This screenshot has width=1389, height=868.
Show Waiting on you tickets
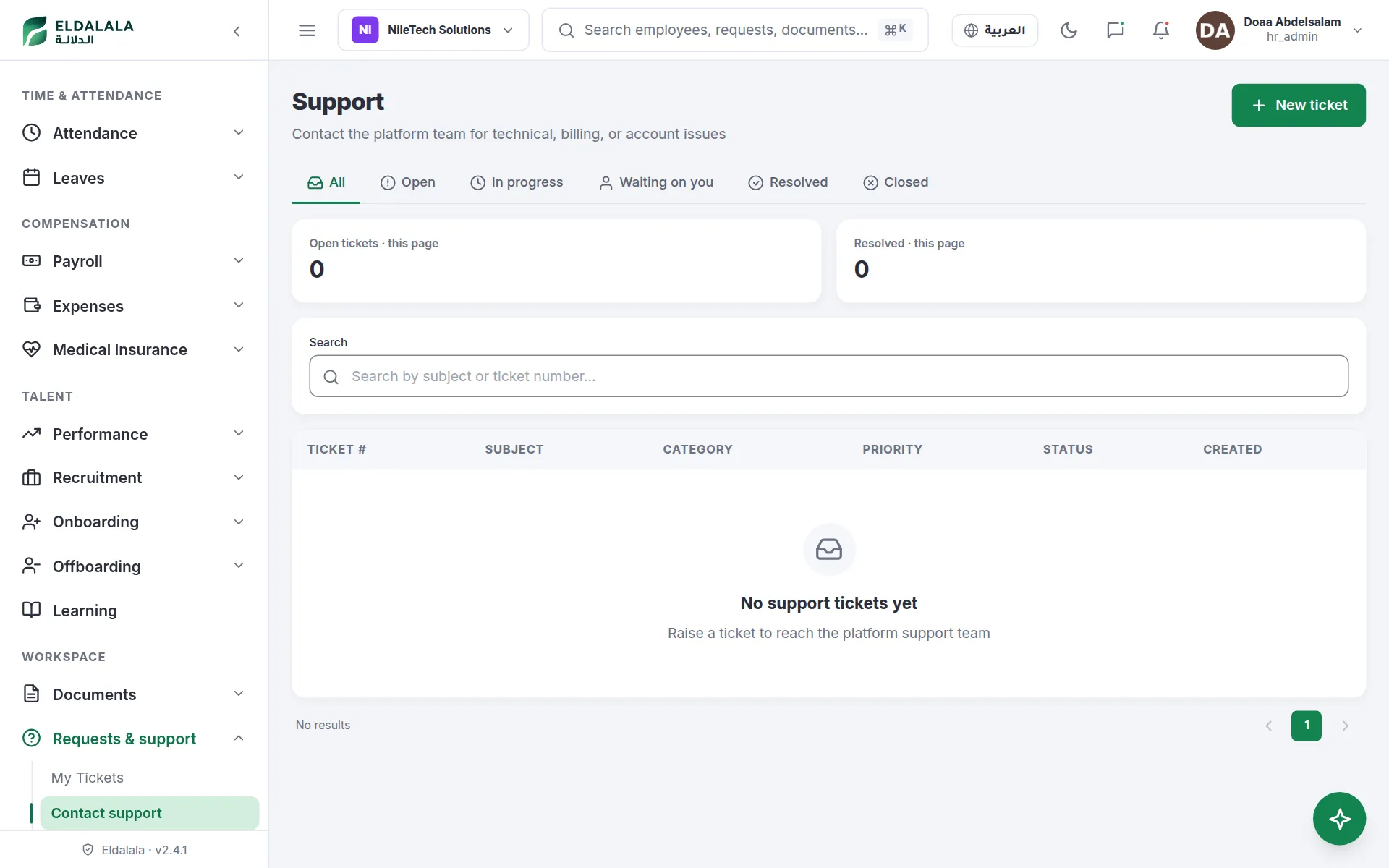(656, 182)
